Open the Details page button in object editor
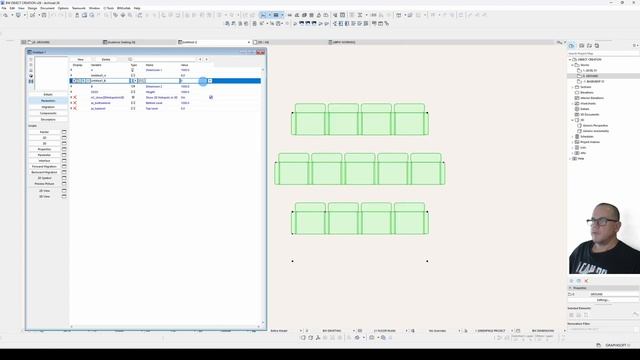The image size is (640, 360). click(48, 94)
